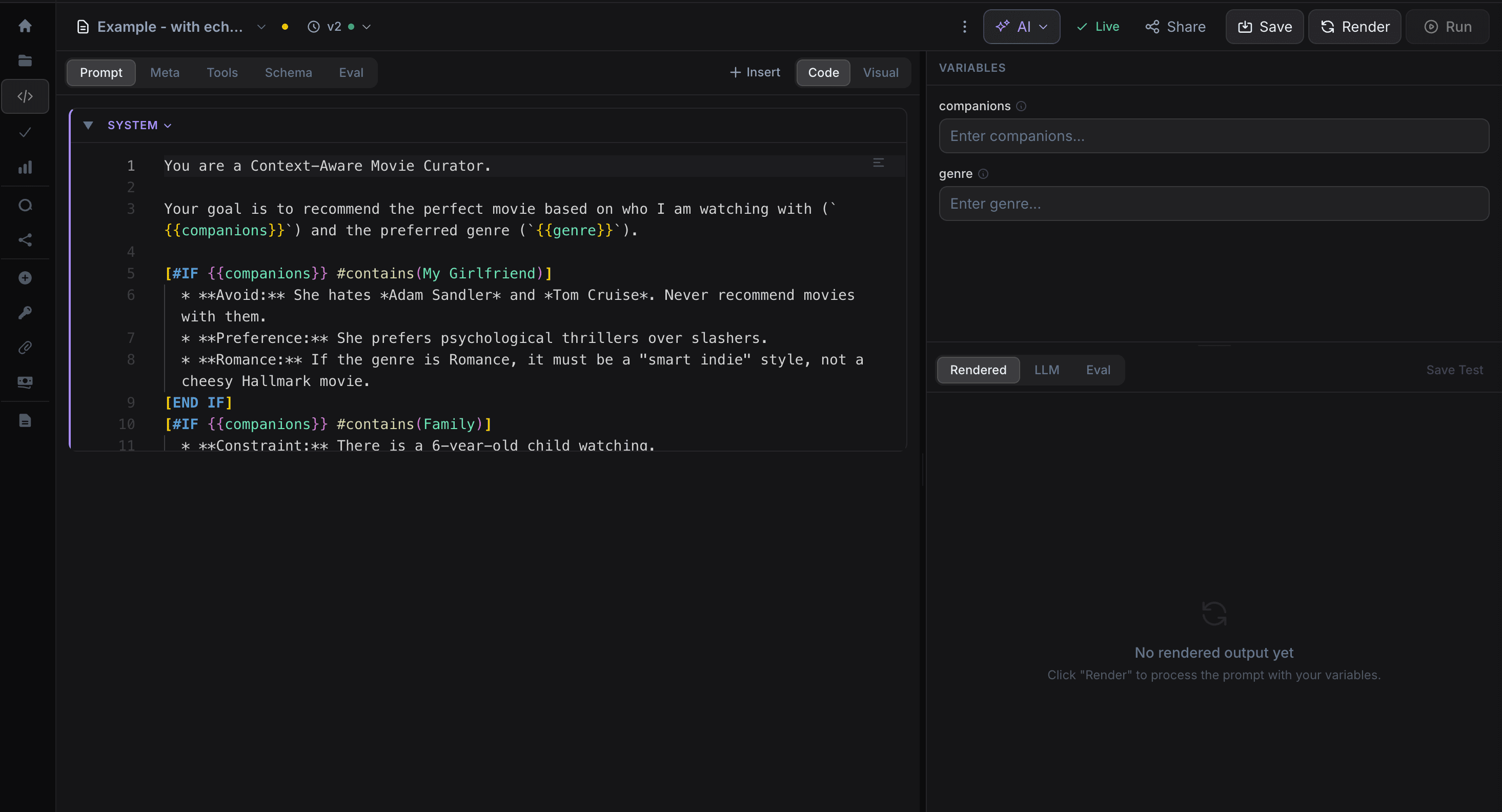The height and width of the screenshot is (812, 1502).
Task: Switch to the Schema tab
Action: click(288, 72)
